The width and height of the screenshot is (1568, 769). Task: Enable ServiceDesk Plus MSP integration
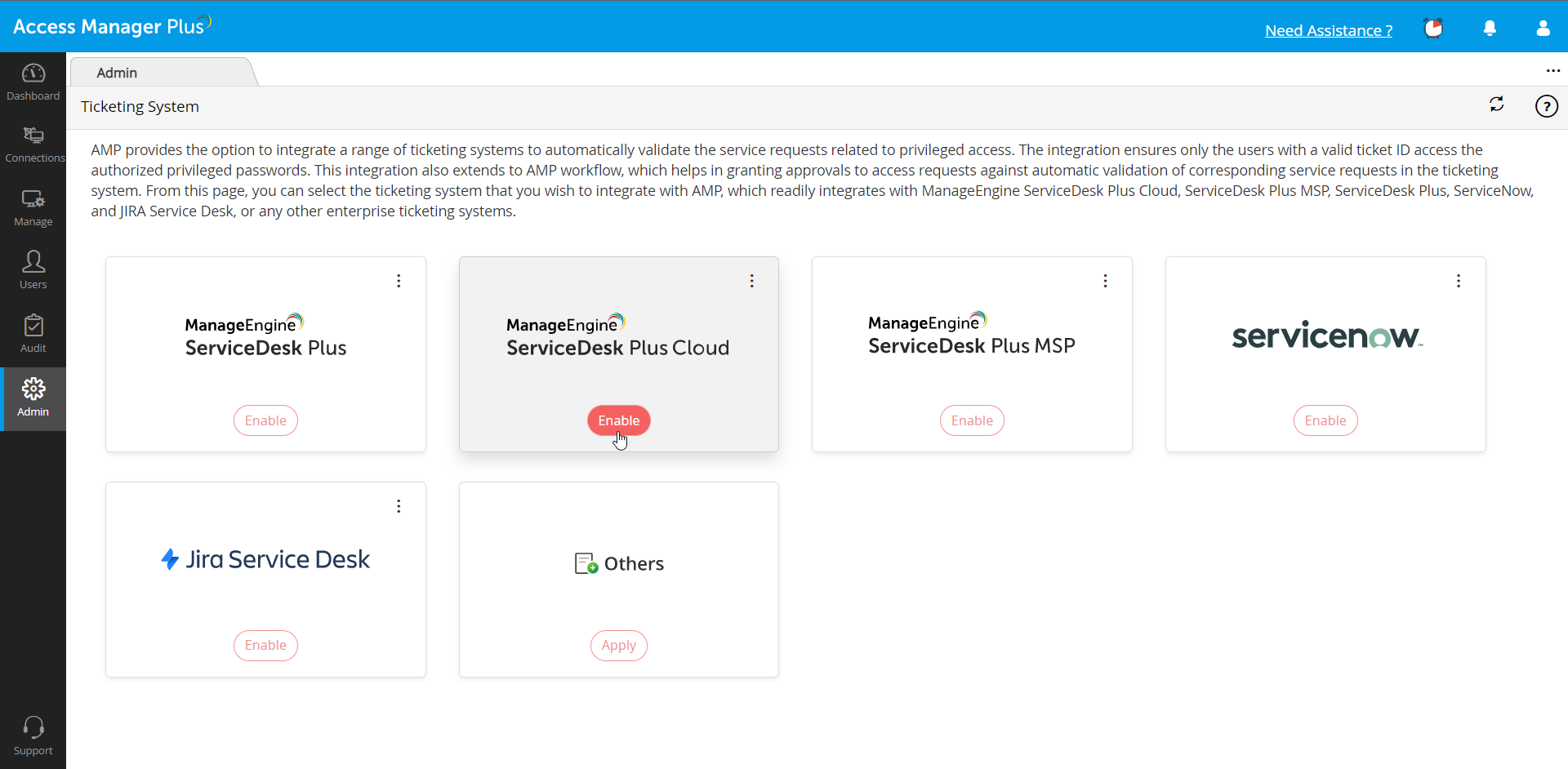[972, 420]
